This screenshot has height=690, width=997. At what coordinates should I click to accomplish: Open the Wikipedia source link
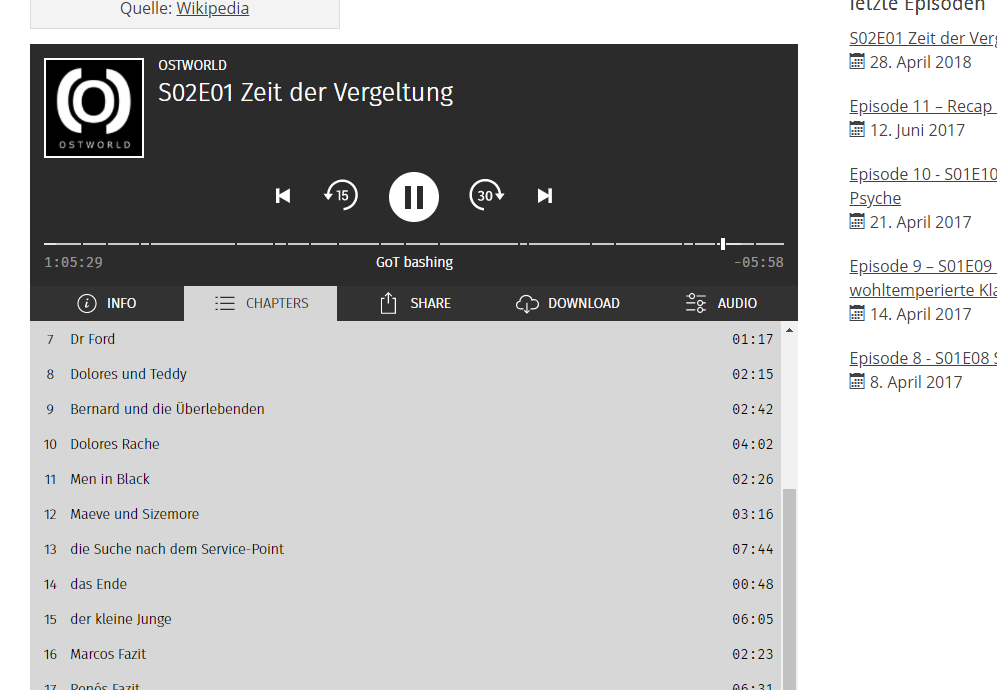click(212, 9)
